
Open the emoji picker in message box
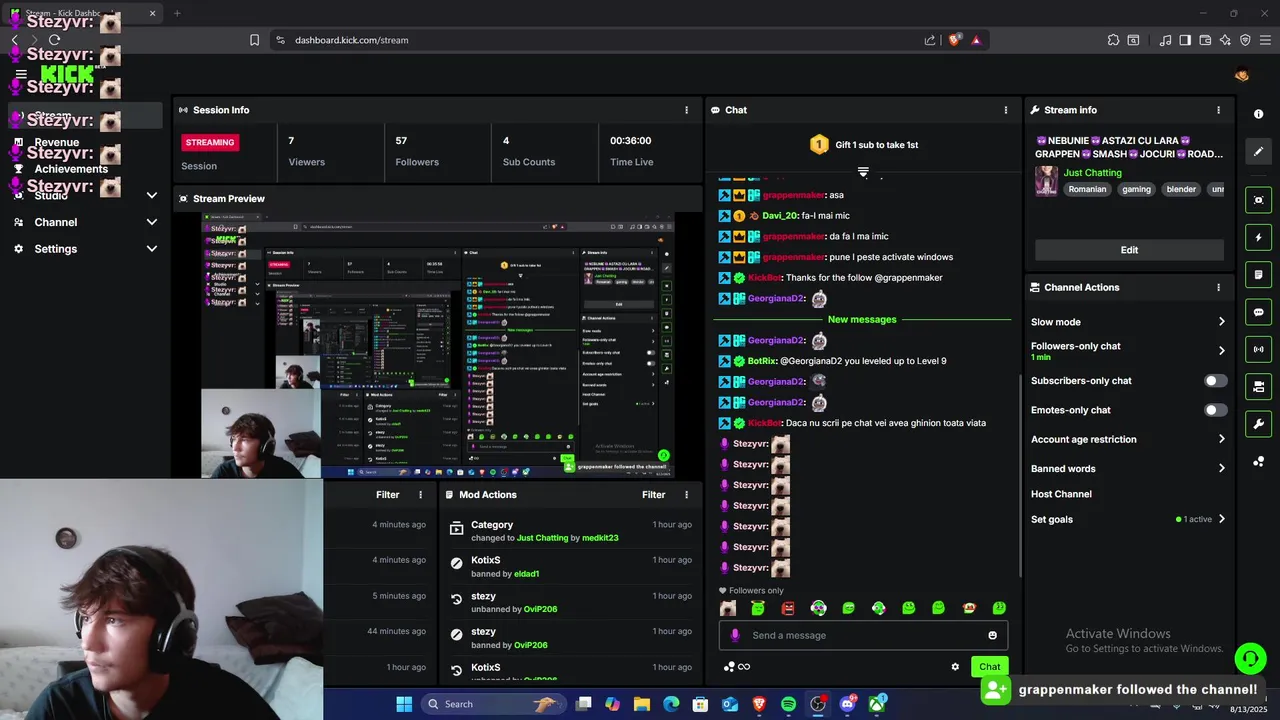992,635
